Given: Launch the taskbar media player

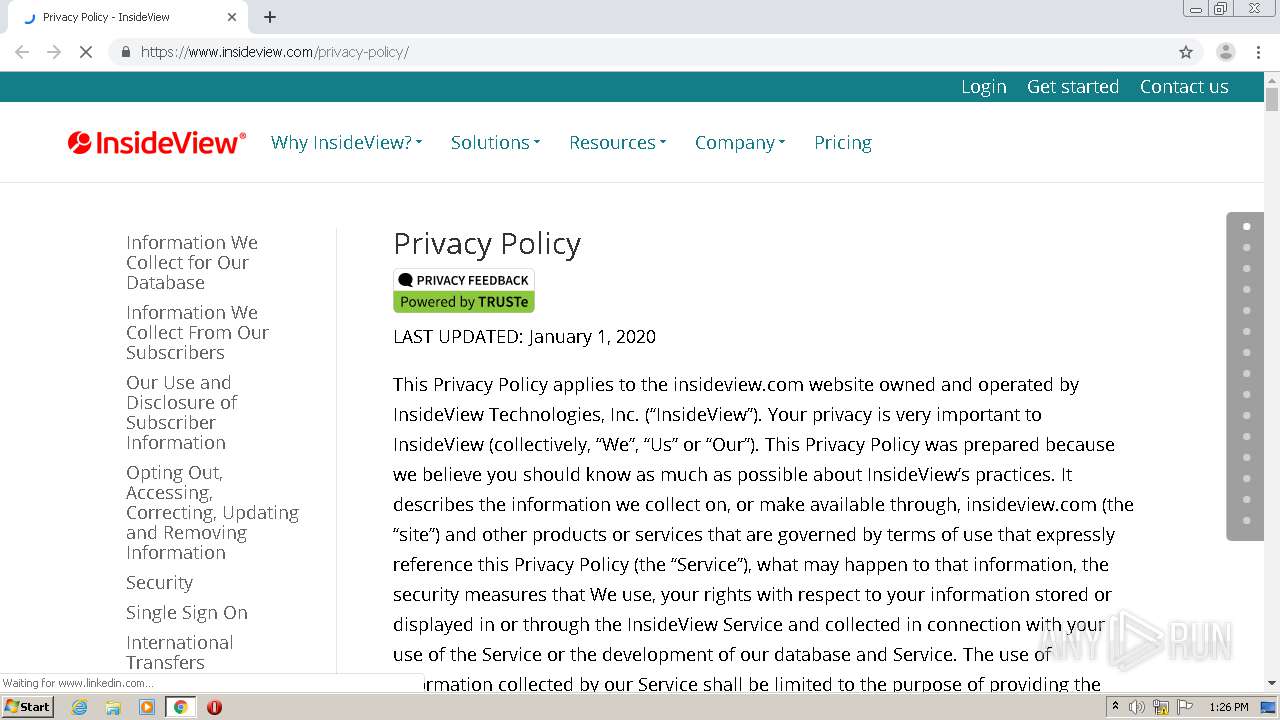Looking at the screenshot, I should pos(147,707).
